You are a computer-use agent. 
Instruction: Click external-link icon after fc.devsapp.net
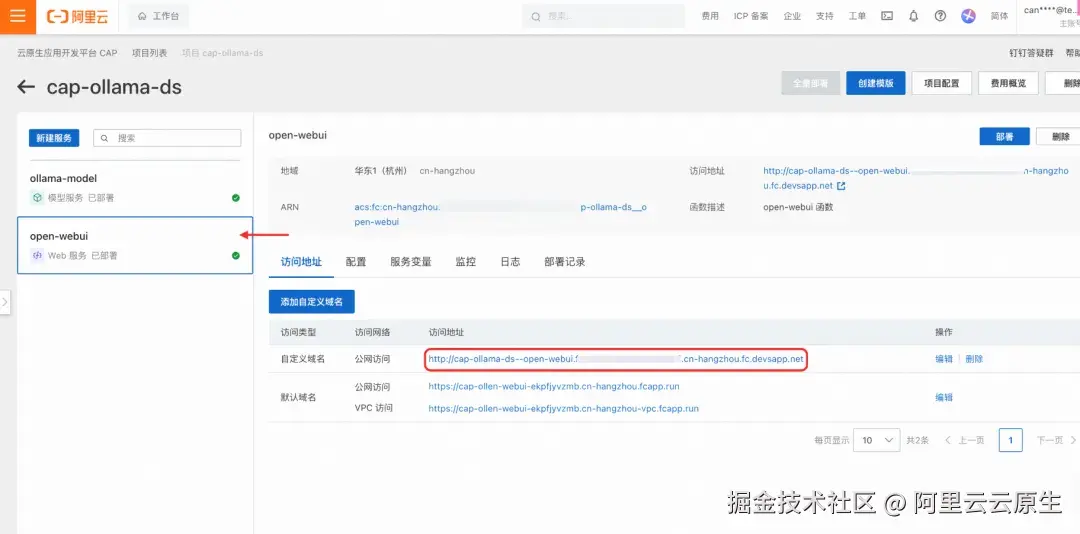pyautogui.click(x=841, y=186)
